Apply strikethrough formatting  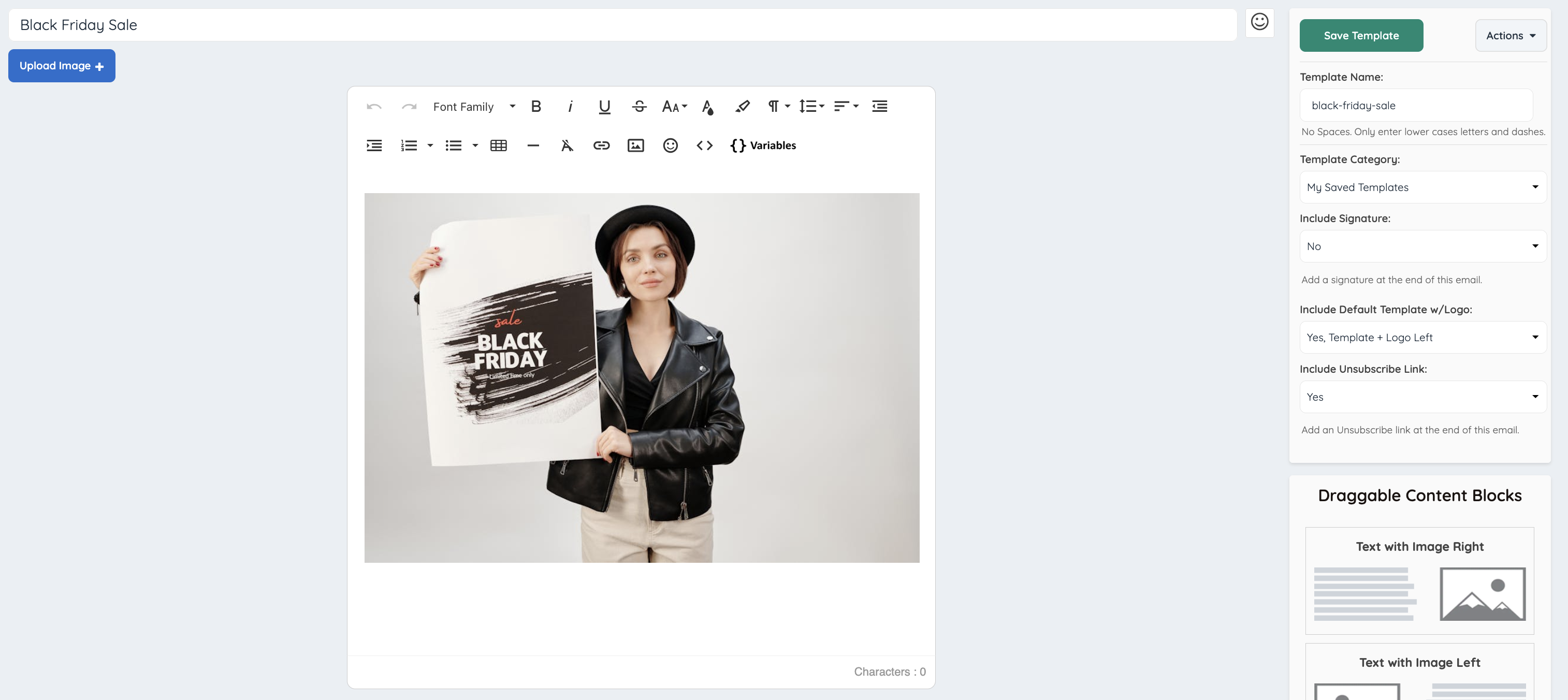tap(638, 107)
